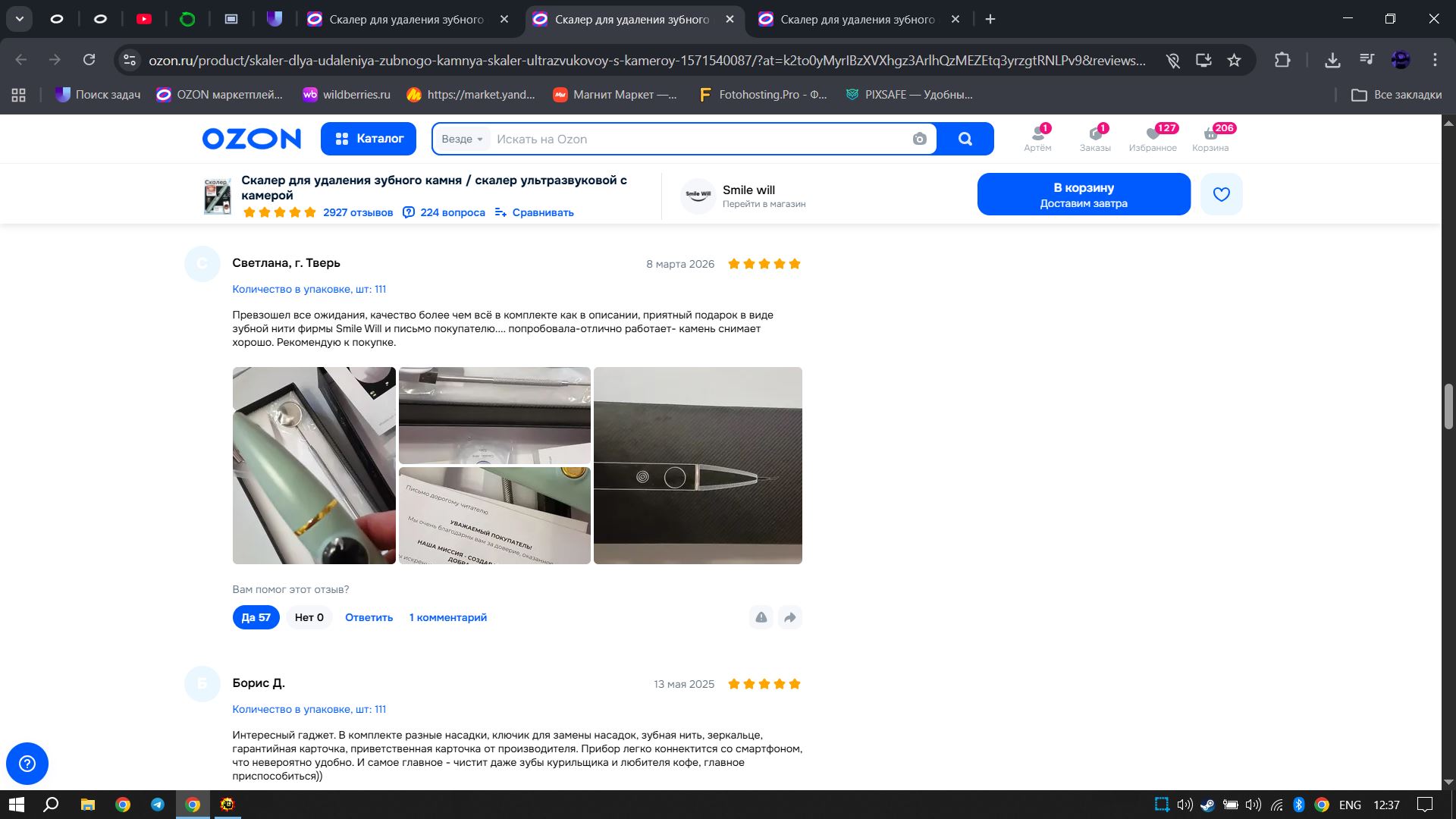Open the Корзина cart icon
The height and width of the screenshot is (819, 1456).
1210,138
